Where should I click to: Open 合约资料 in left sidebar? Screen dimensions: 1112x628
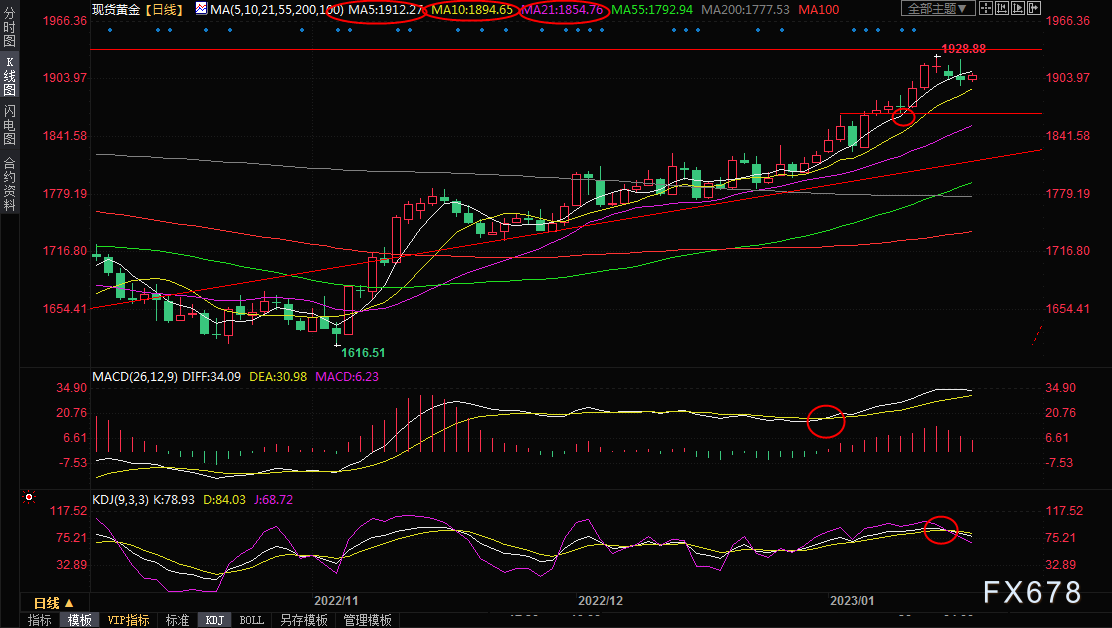(9, 183)
